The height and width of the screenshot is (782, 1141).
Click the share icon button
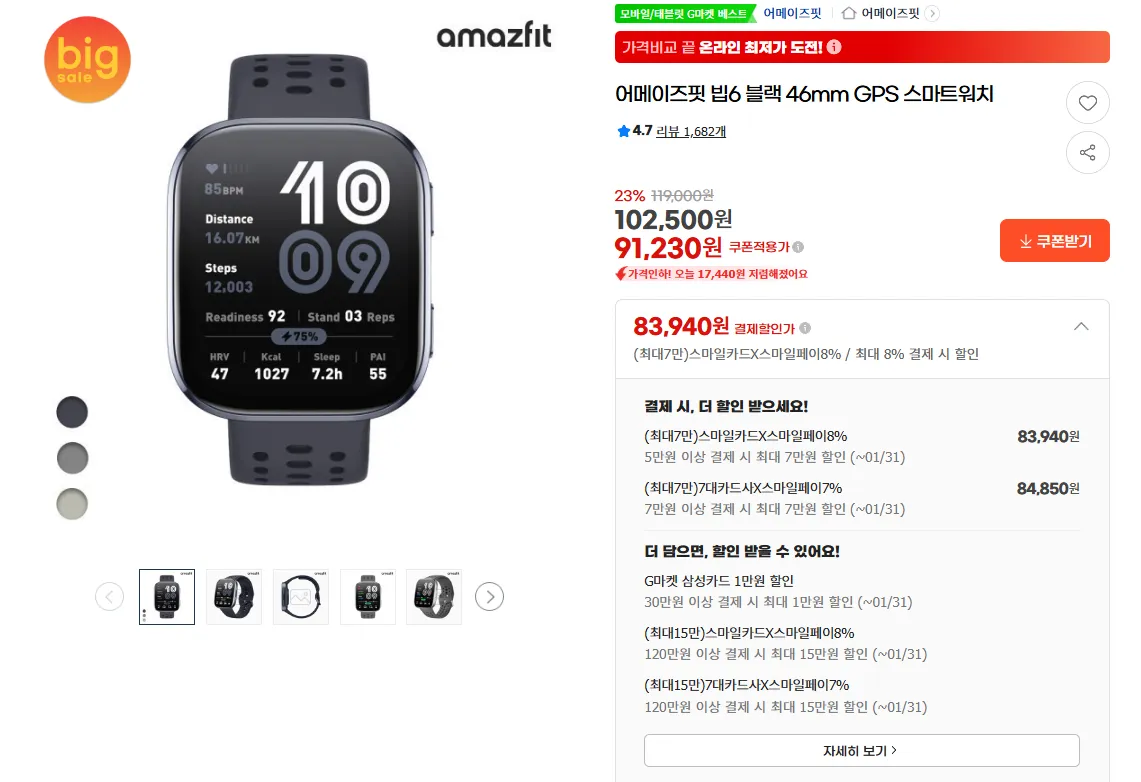coord(1087,153)
